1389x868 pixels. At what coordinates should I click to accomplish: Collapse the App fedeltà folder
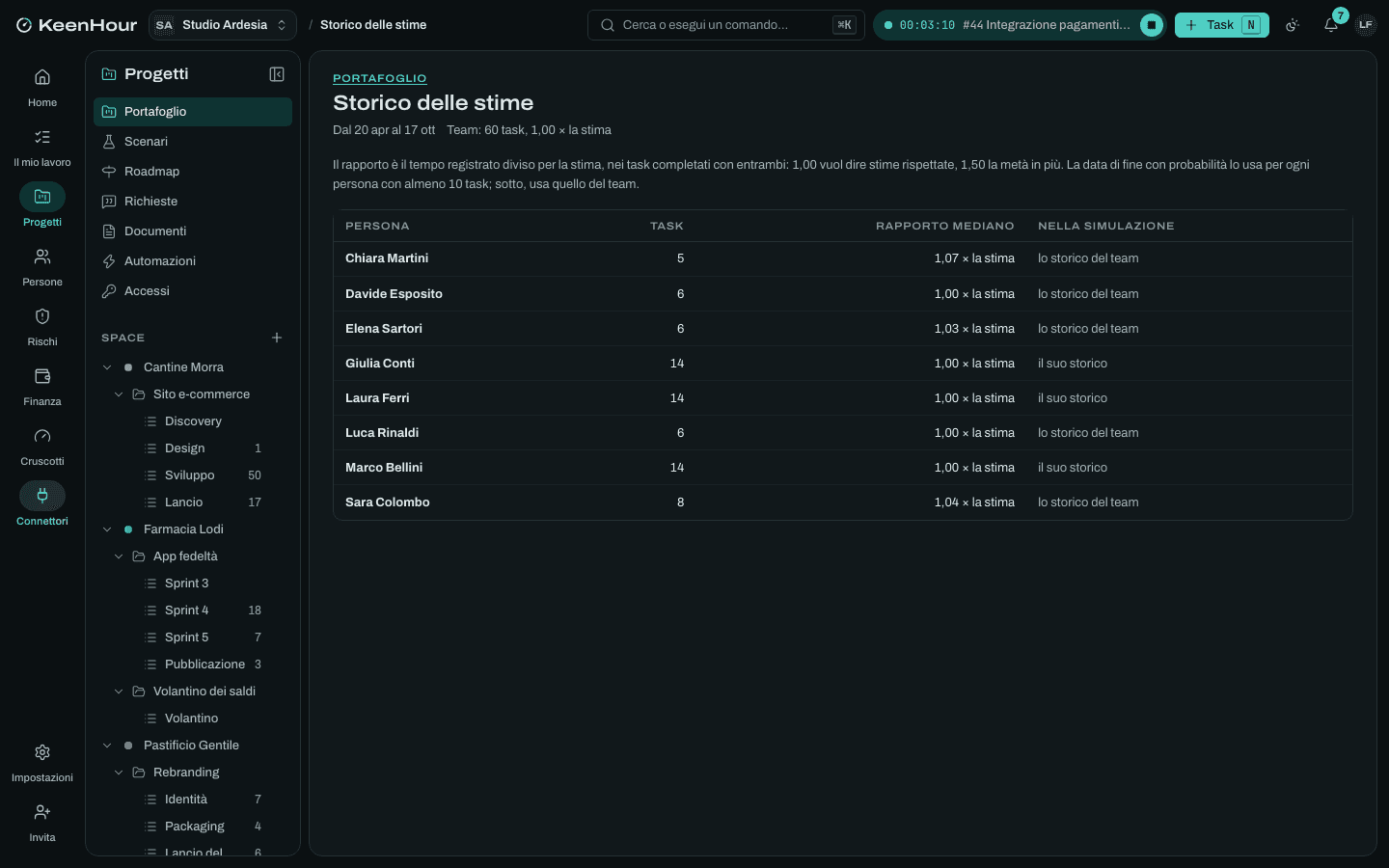(x=119, y=556)
